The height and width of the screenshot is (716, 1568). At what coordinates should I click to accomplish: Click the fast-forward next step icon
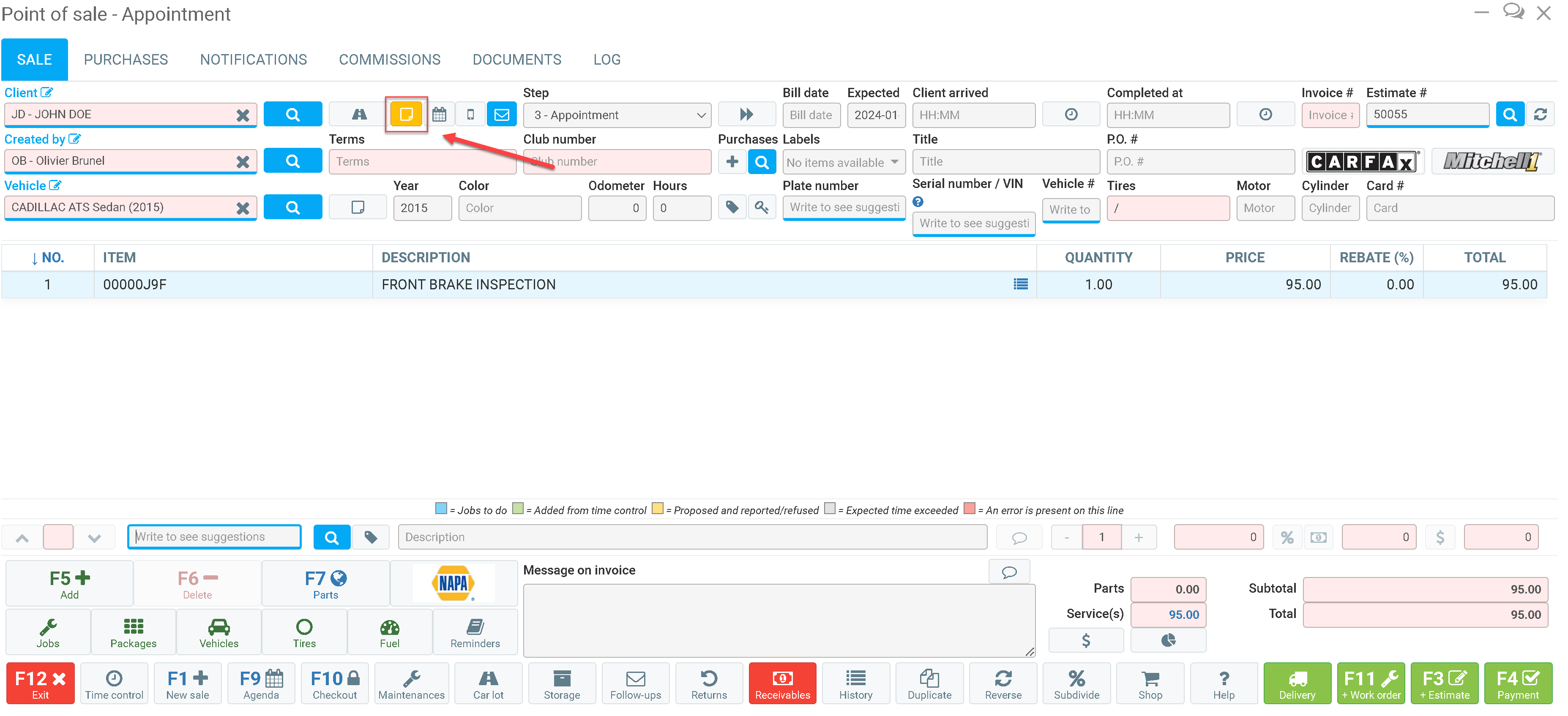point(746,114)
